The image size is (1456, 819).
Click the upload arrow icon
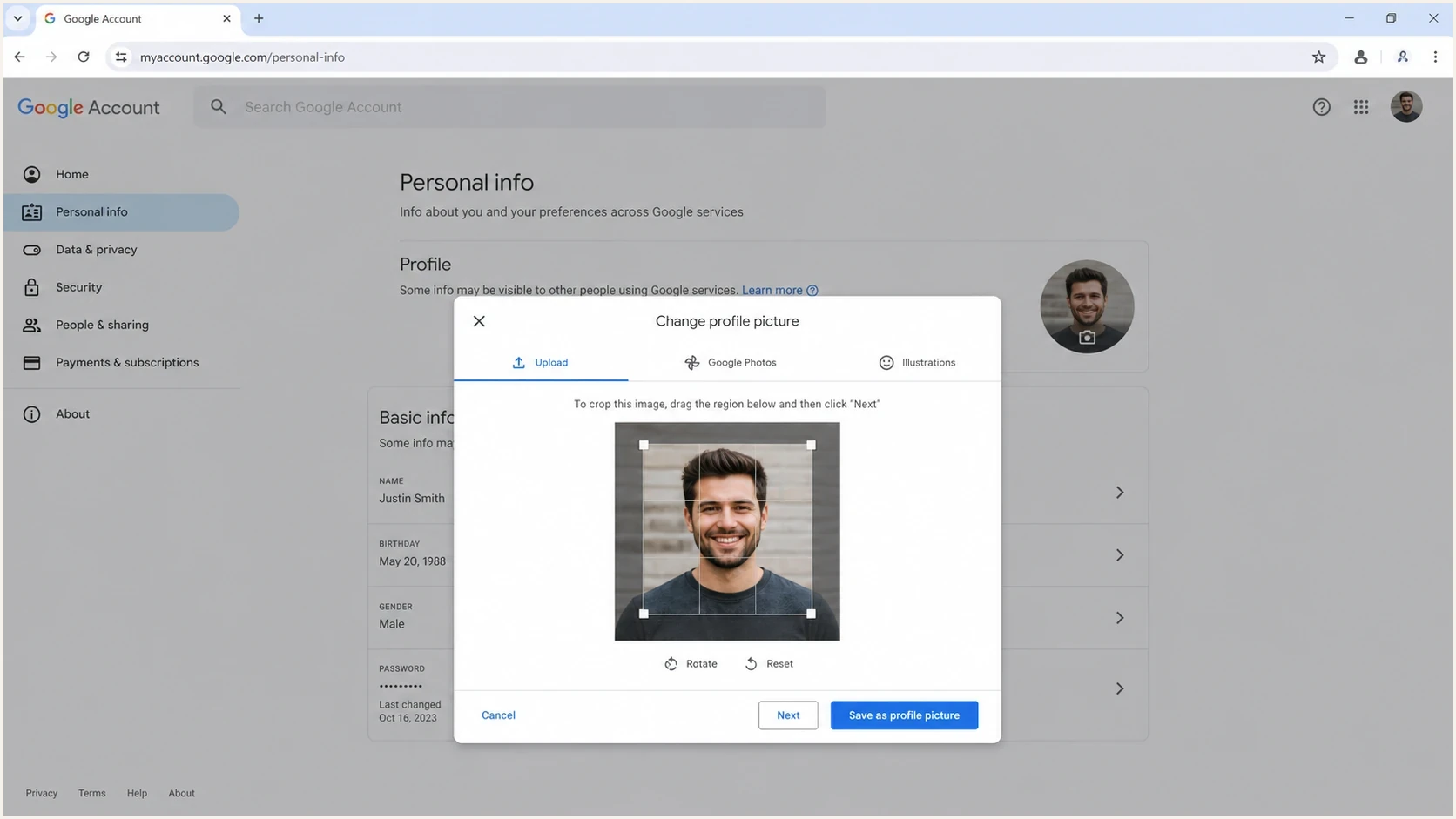point(518,363)
